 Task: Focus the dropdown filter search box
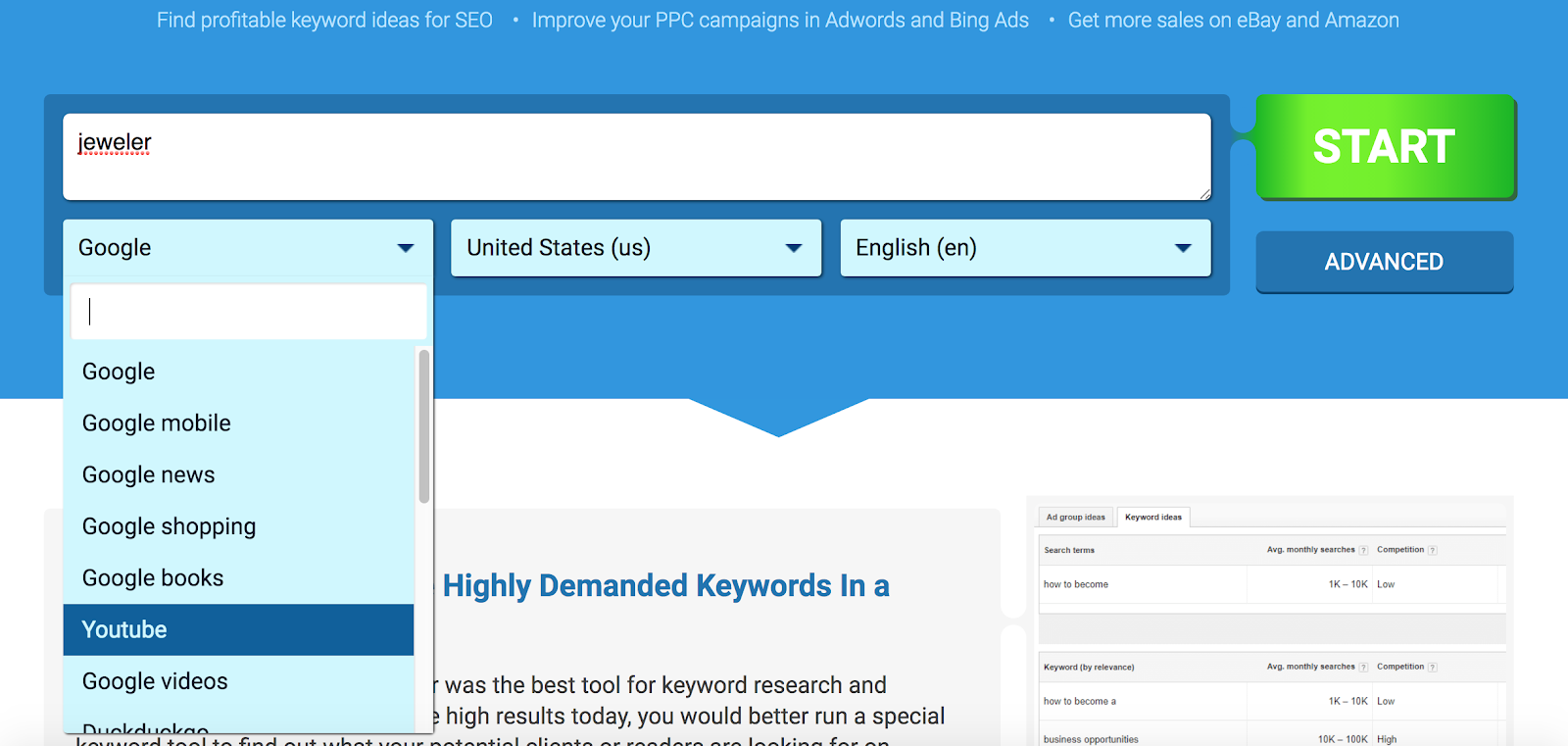coord(248,312)
